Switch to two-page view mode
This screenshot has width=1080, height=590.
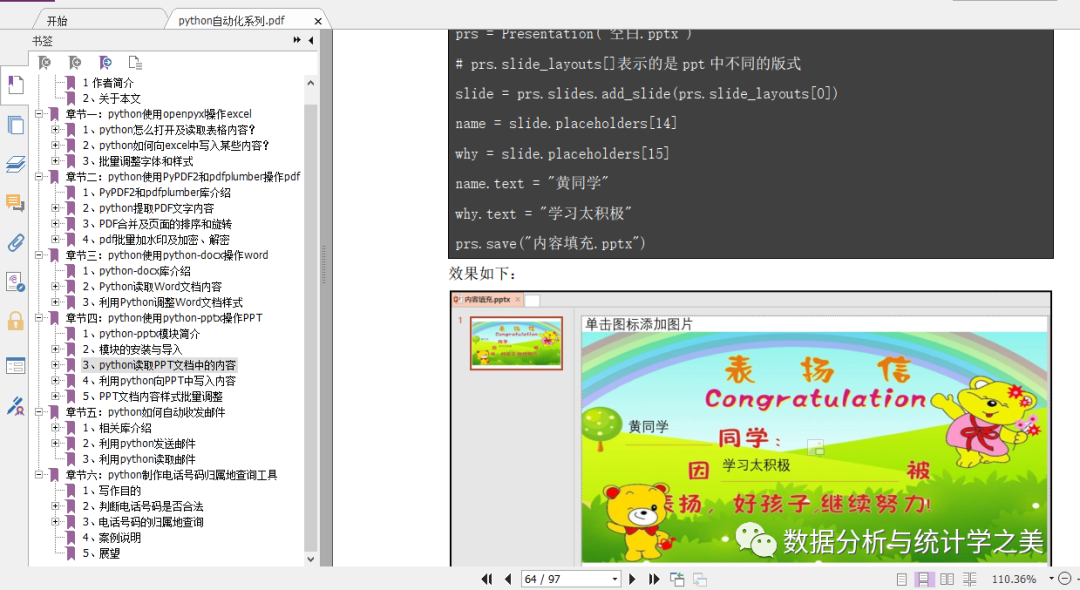[947, 578]
